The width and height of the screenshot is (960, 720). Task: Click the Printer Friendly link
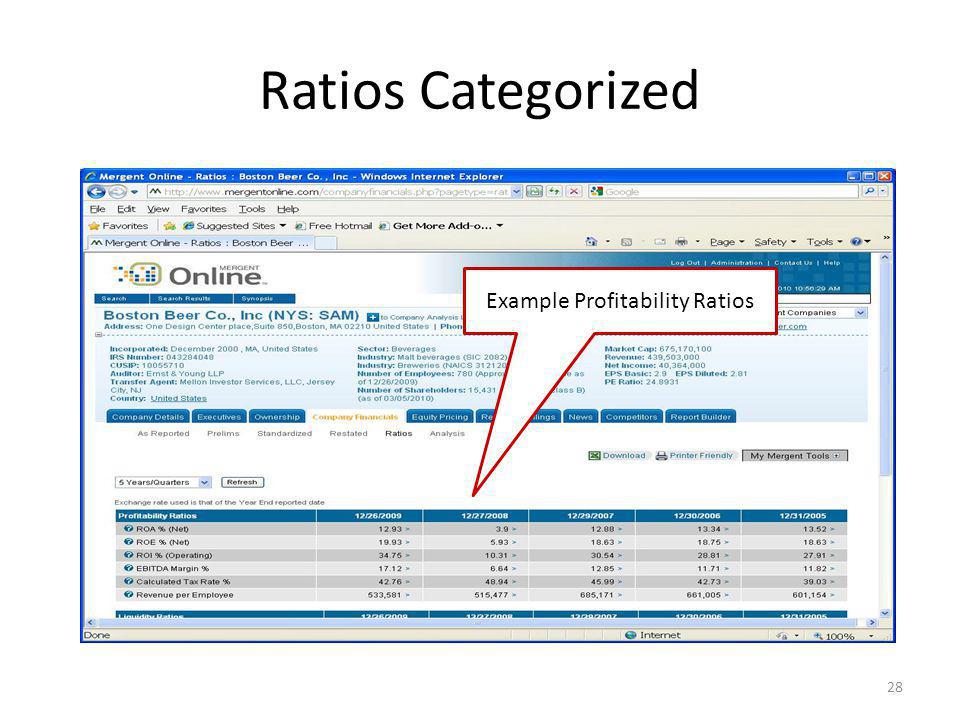click(694, 456)
